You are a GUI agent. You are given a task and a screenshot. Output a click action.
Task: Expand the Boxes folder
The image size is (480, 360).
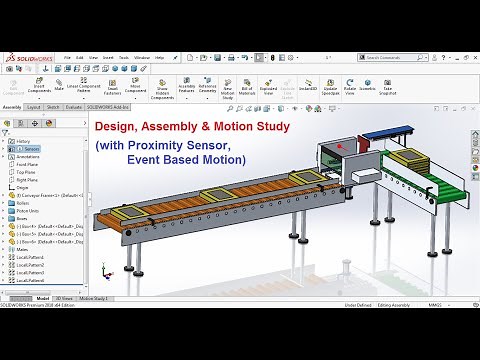point(3,218)
